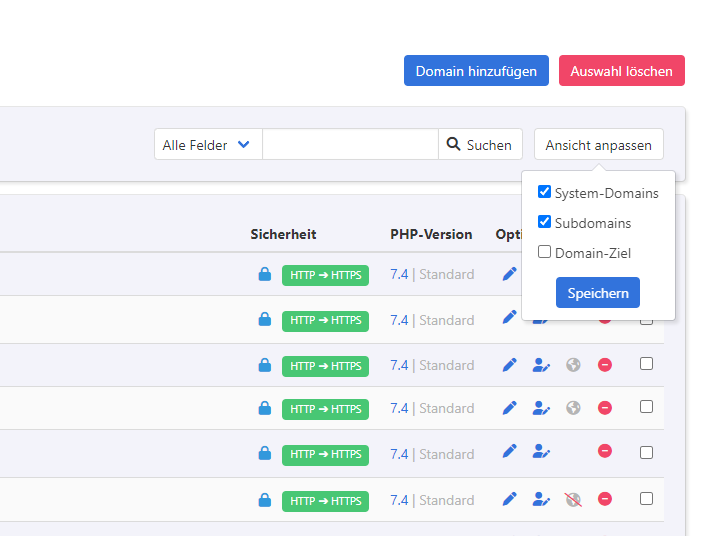Click the edit pencil icon in the first row
The width and height of the screenshot is (701, 536).
point(509,274)
